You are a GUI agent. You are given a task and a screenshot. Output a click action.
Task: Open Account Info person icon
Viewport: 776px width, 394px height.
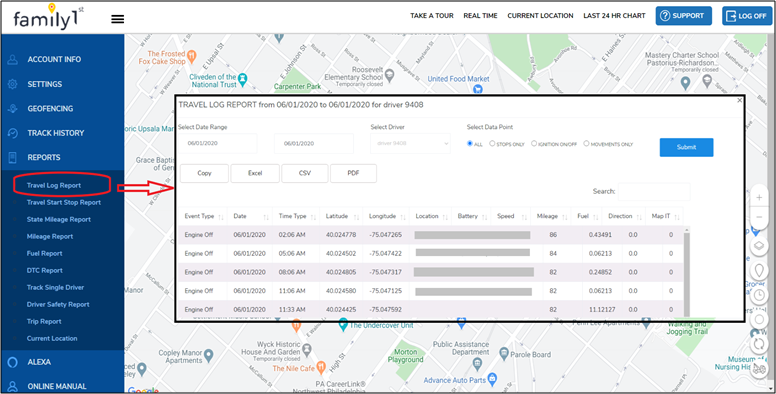[12, 59]
